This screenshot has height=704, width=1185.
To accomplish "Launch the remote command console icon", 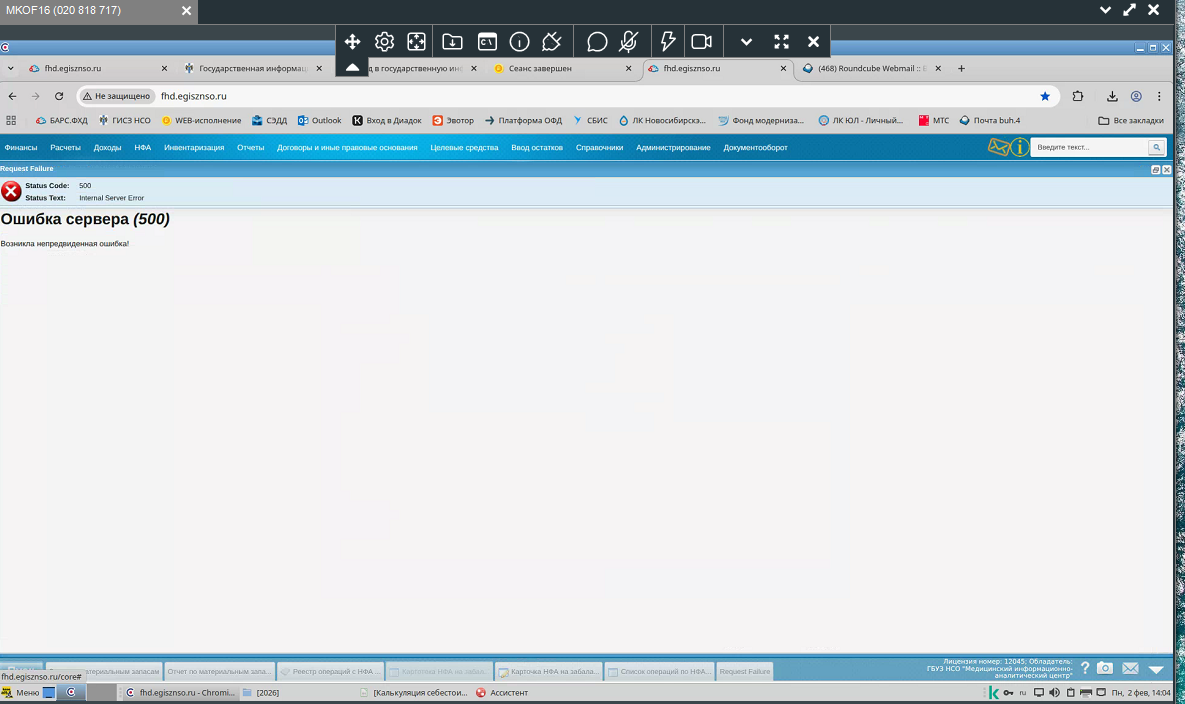I will (487, 42).
